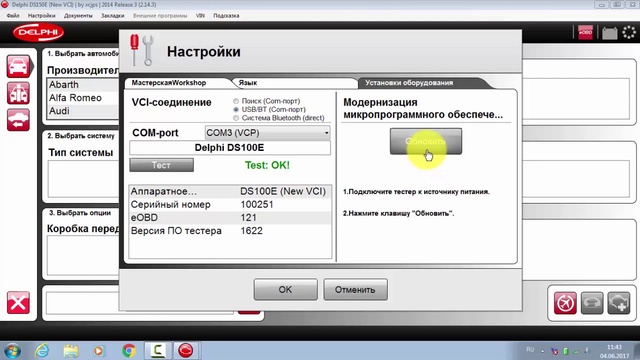Image resolution: width=640 pixels, height=360 pixels.
Task: Select the car diagnostics sidebar icon
Action: click(x=18, y=66)
